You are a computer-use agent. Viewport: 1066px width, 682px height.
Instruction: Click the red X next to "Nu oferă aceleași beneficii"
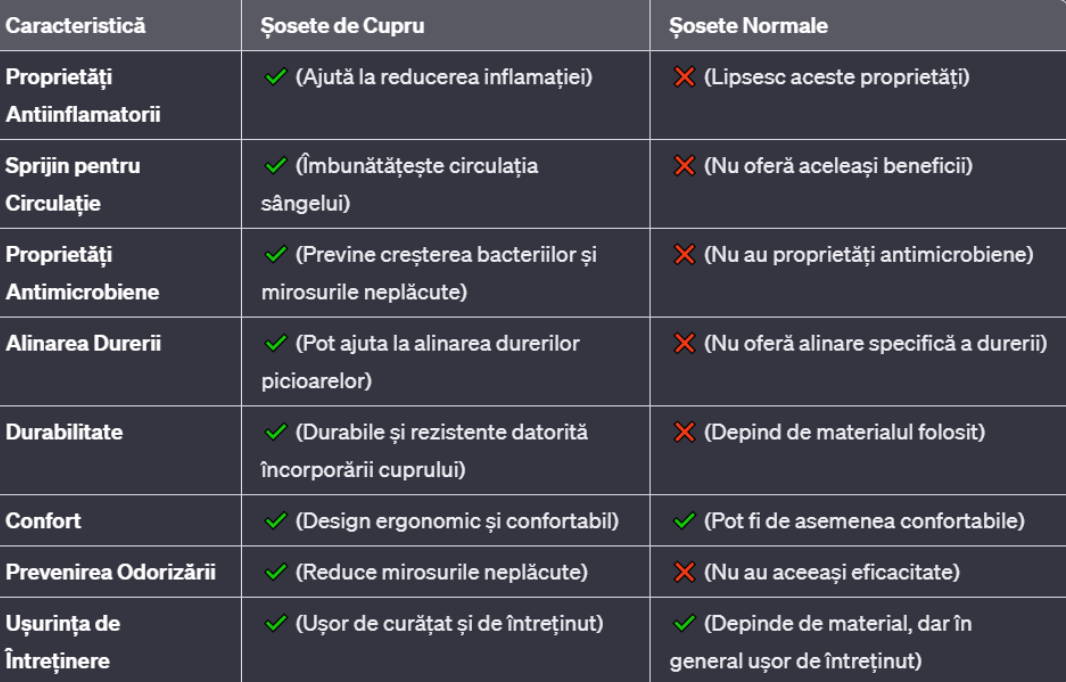685,166
